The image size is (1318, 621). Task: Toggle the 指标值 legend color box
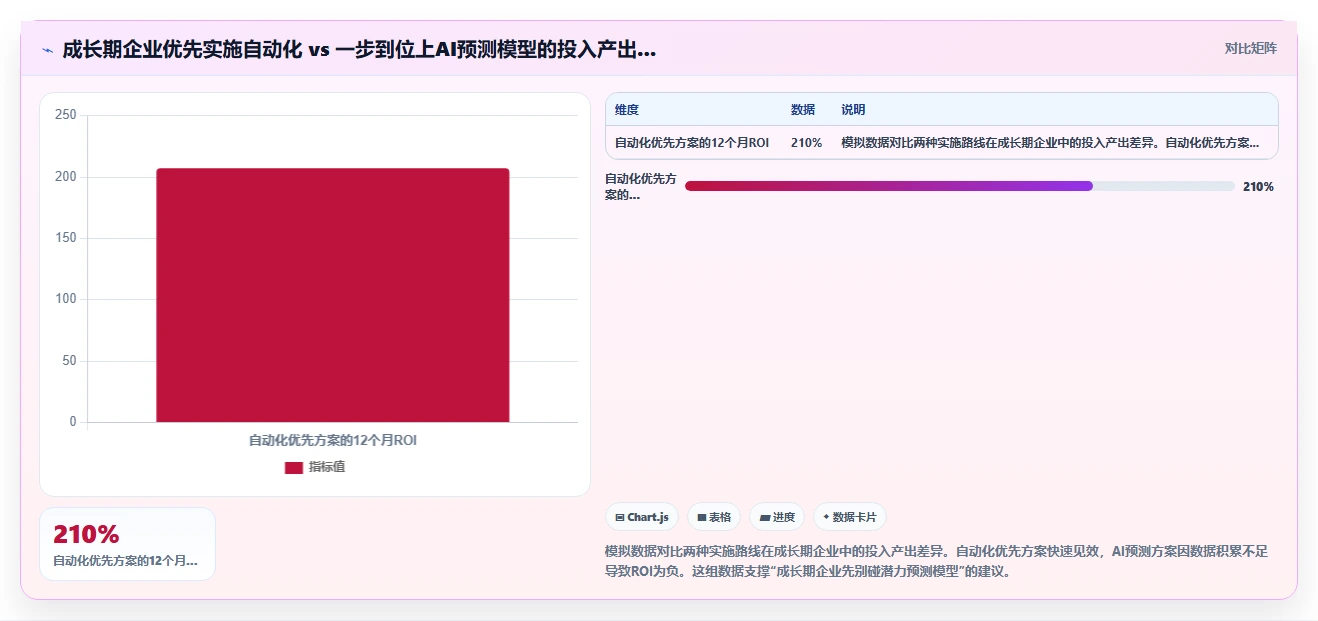294,467
